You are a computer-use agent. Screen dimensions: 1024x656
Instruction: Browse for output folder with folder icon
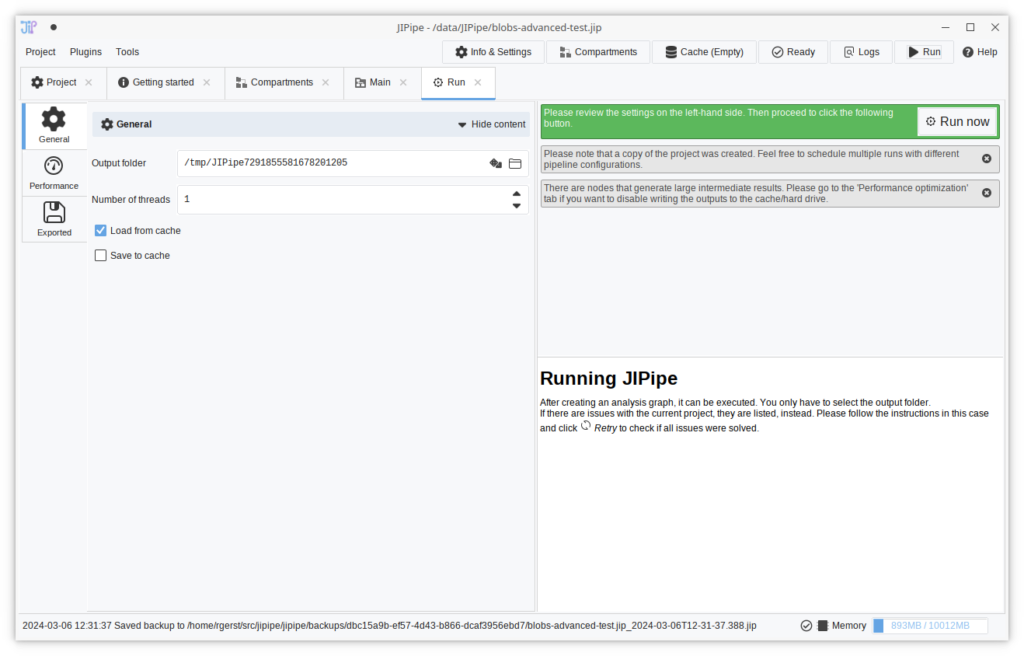click(x=515, y=163)
